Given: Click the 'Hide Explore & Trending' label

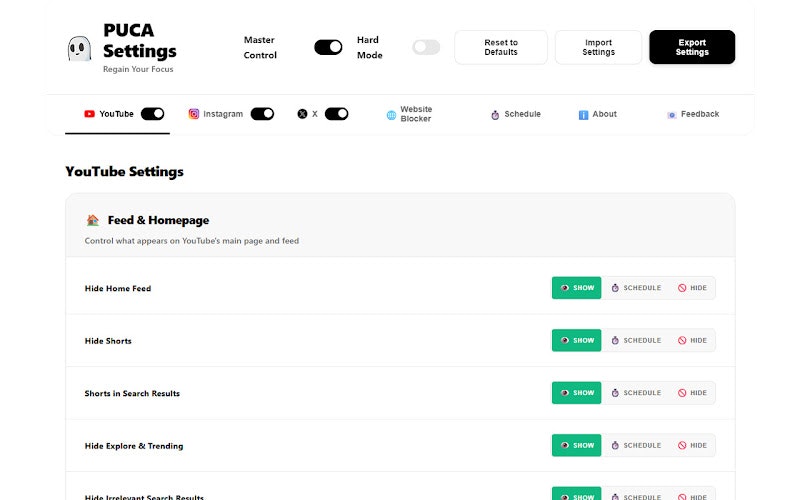Looking at the screenshot, I should tap(134, 446).
